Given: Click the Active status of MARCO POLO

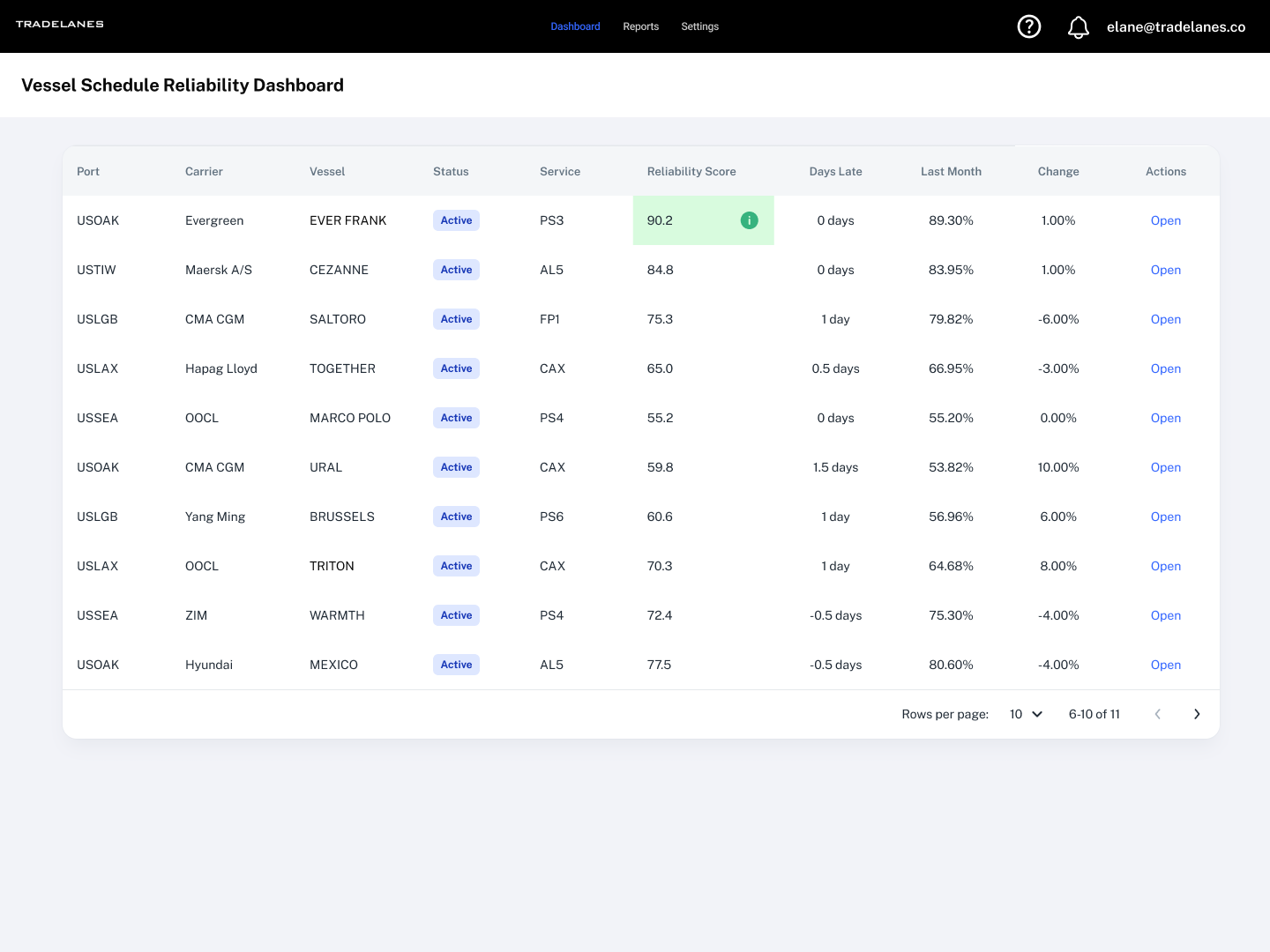Looking at the screenshot, I should (456, 418).
